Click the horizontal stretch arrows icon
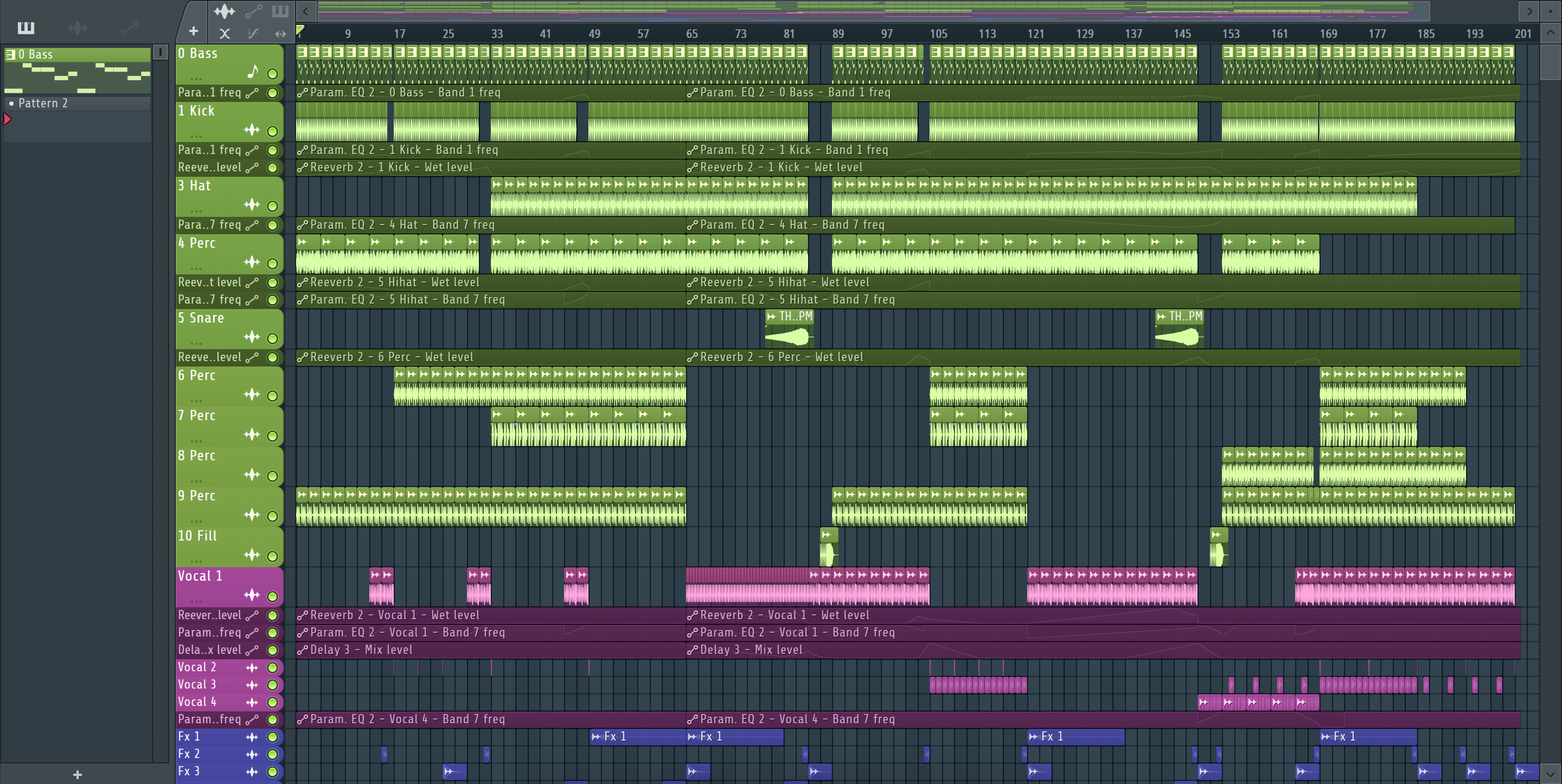Viewport: 1562px width, 784px height. pyautogui.click(x=280, y=34)
